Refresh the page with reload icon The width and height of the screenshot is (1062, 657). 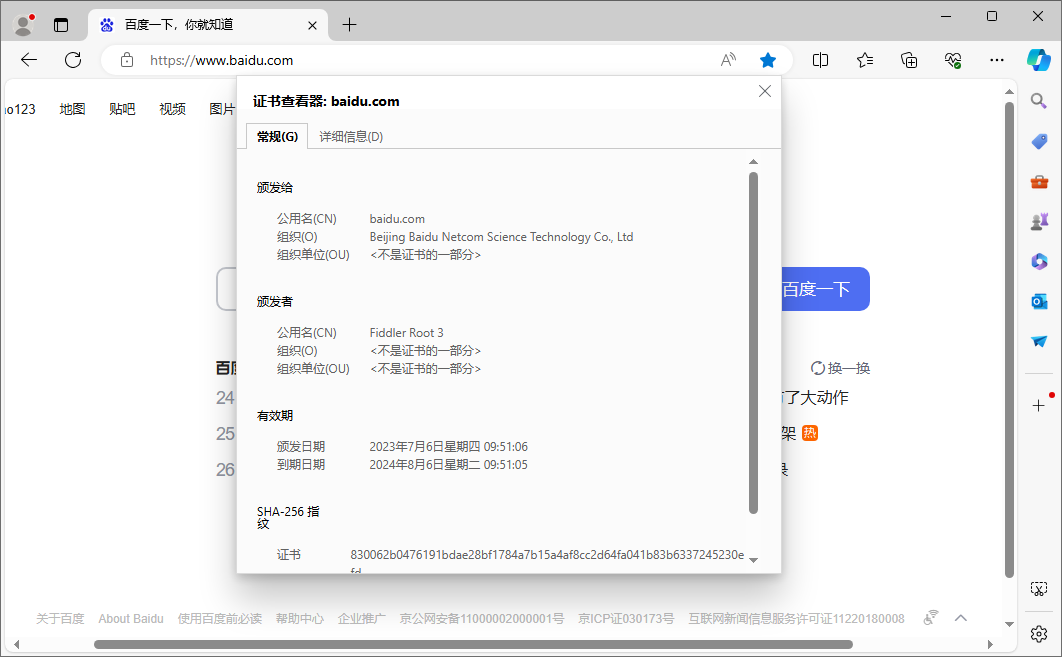point(73,60)
